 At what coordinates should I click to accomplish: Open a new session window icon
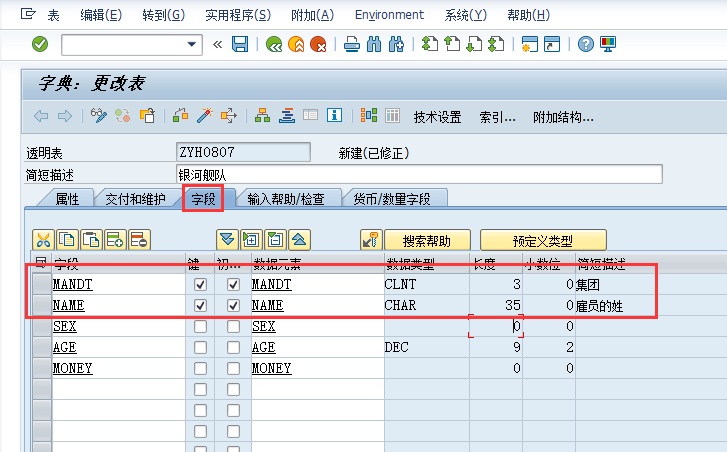point(529,45)
